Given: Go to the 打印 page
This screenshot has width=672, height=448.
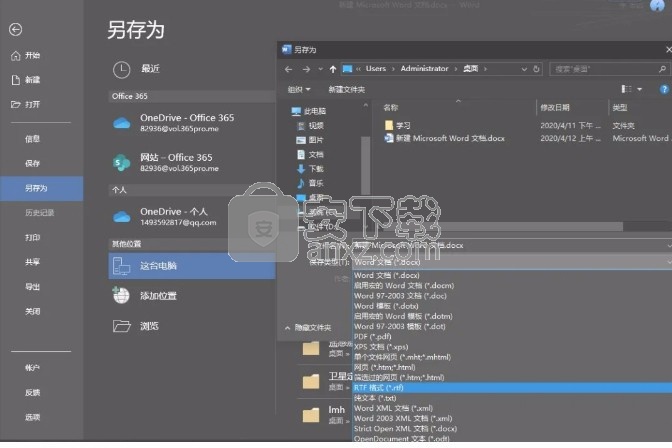Looking at the screenshot, I should tap(33, 237).
